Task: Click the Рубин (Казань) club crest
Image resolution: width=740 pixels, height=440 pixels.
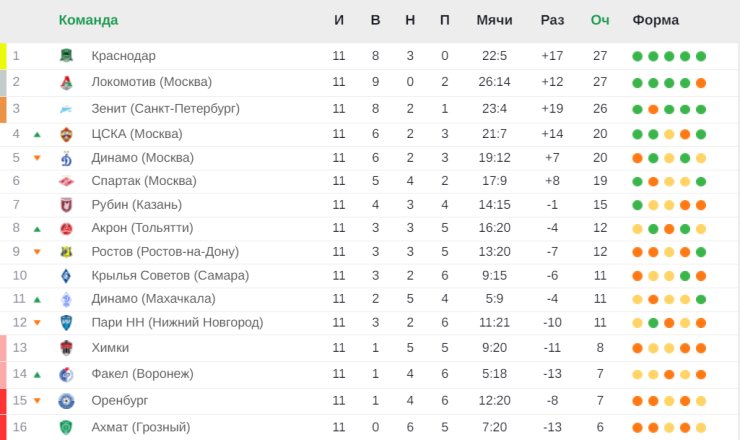Action: (x=67, y=205)
